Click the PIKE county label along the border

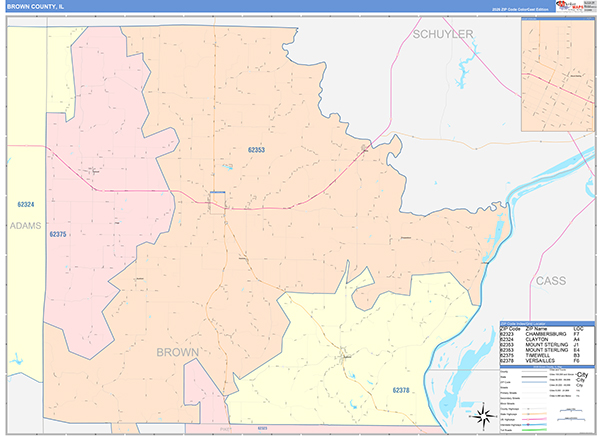225,429
